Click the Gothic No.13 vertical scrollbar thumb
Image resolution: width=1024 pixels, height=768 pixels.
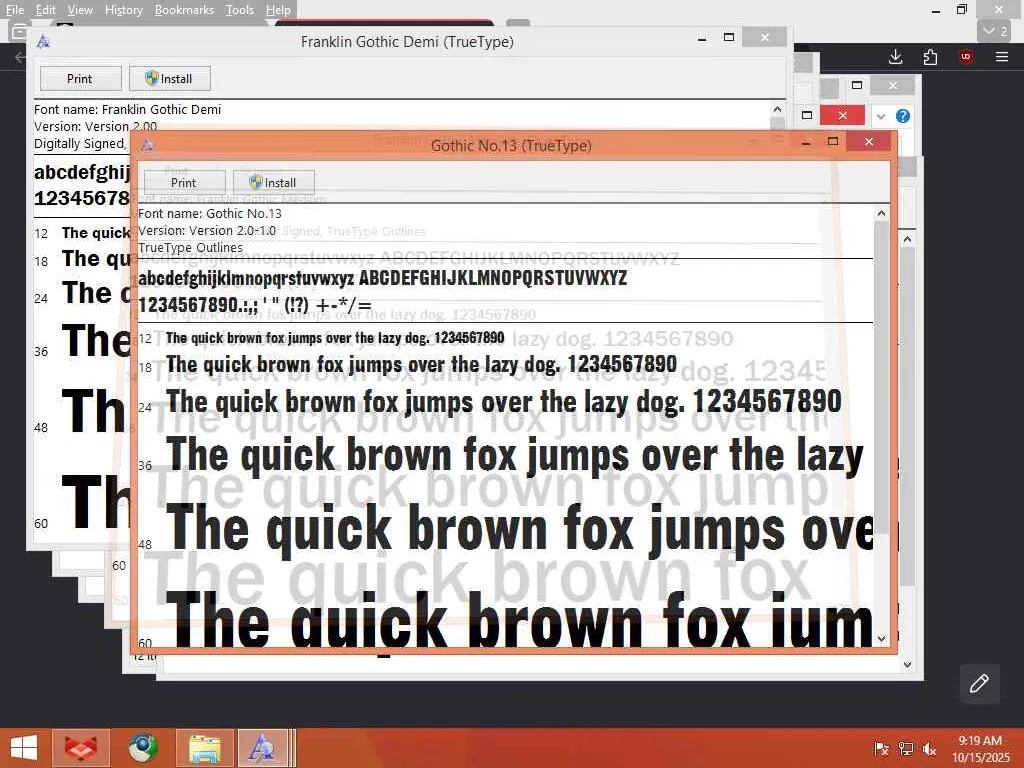(x=882, y=379)
